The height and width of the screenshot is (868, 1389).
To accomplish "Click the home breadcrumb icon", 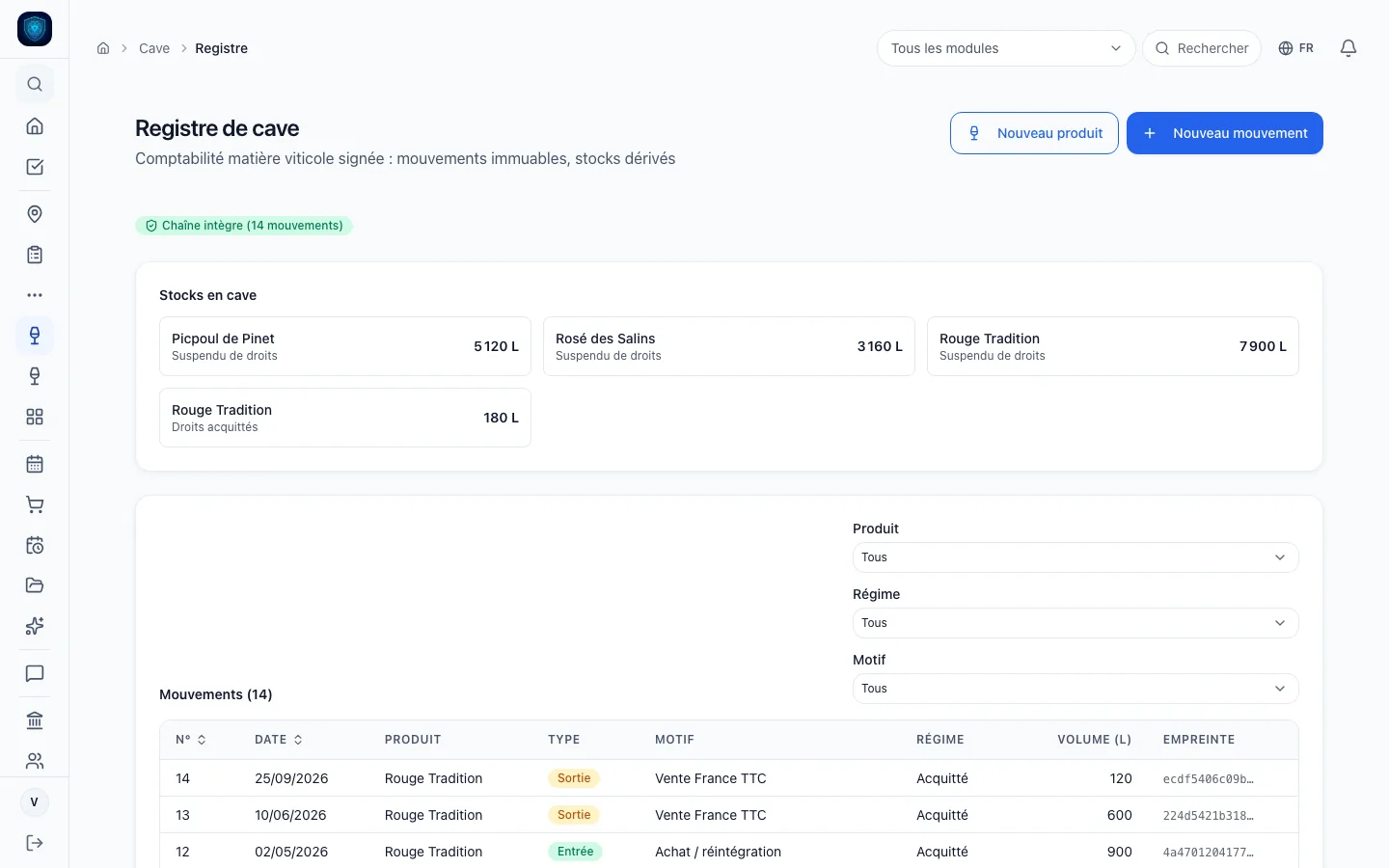I will (x=103, y=48).
